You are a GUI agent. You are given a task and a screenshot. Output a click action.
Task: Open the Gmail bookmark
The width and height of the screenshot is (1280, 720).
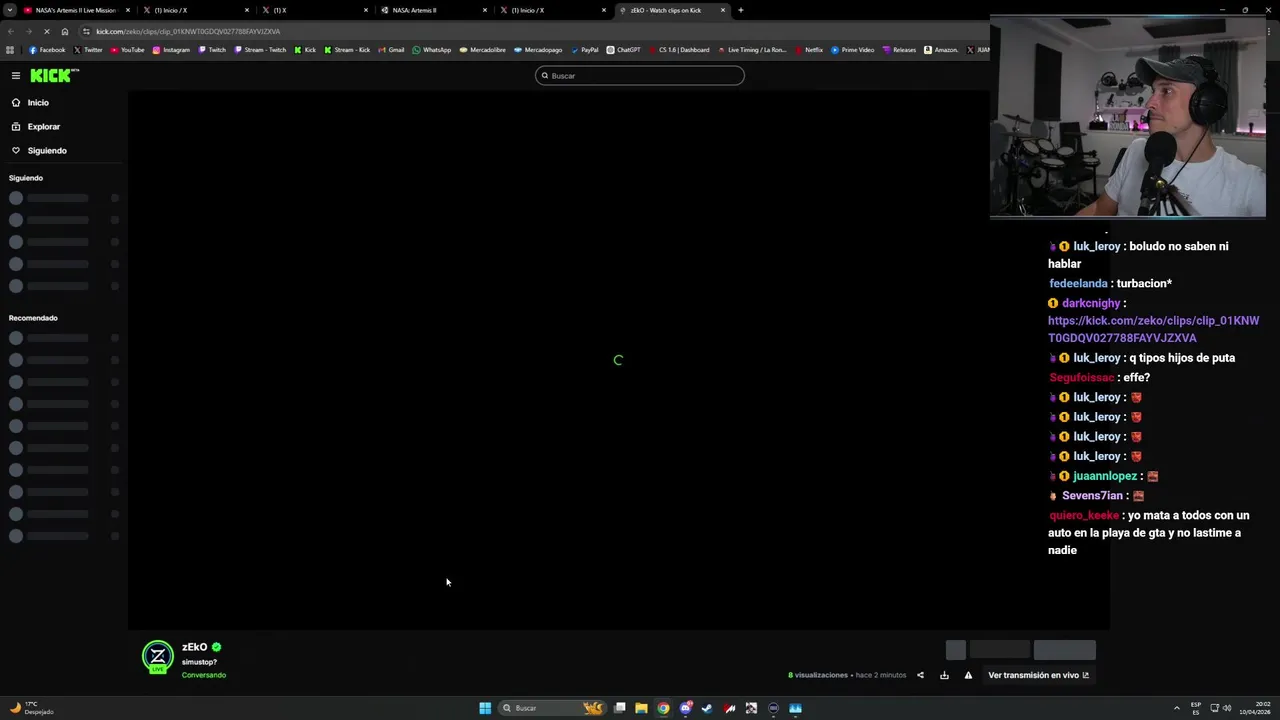click(x=391, y=50)
